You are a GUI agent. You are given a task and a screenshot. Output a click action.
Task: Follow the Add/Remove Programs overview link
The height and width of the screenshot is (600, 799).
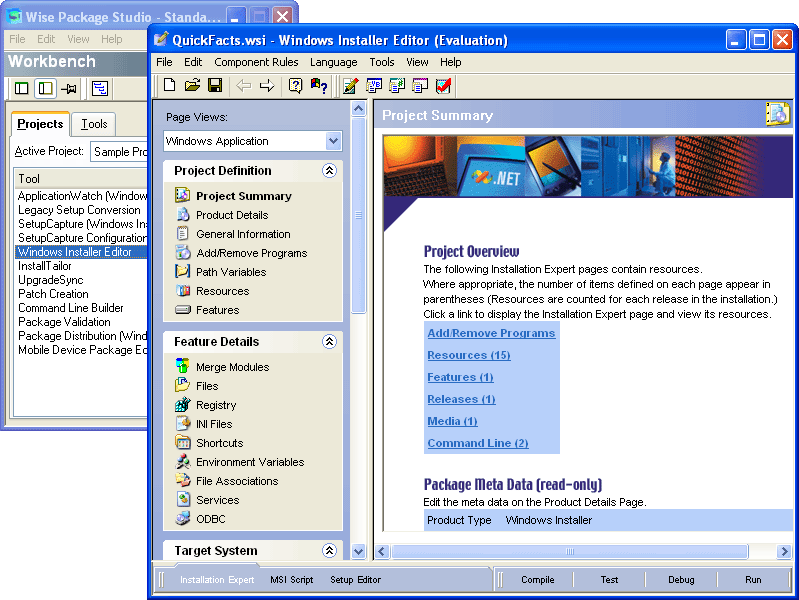pyautogui.click(x=491, y=333)
